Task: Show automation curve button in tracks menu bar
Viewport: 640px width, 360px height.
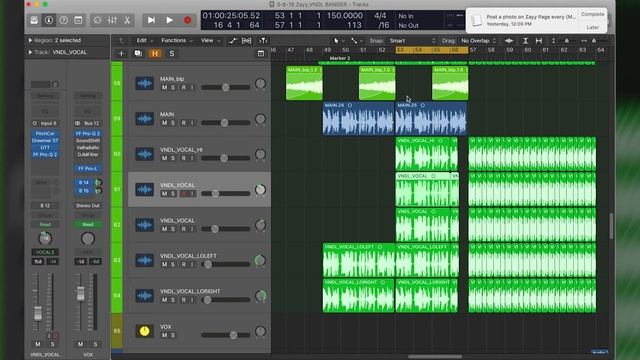Action: click(x=232, y=40)
